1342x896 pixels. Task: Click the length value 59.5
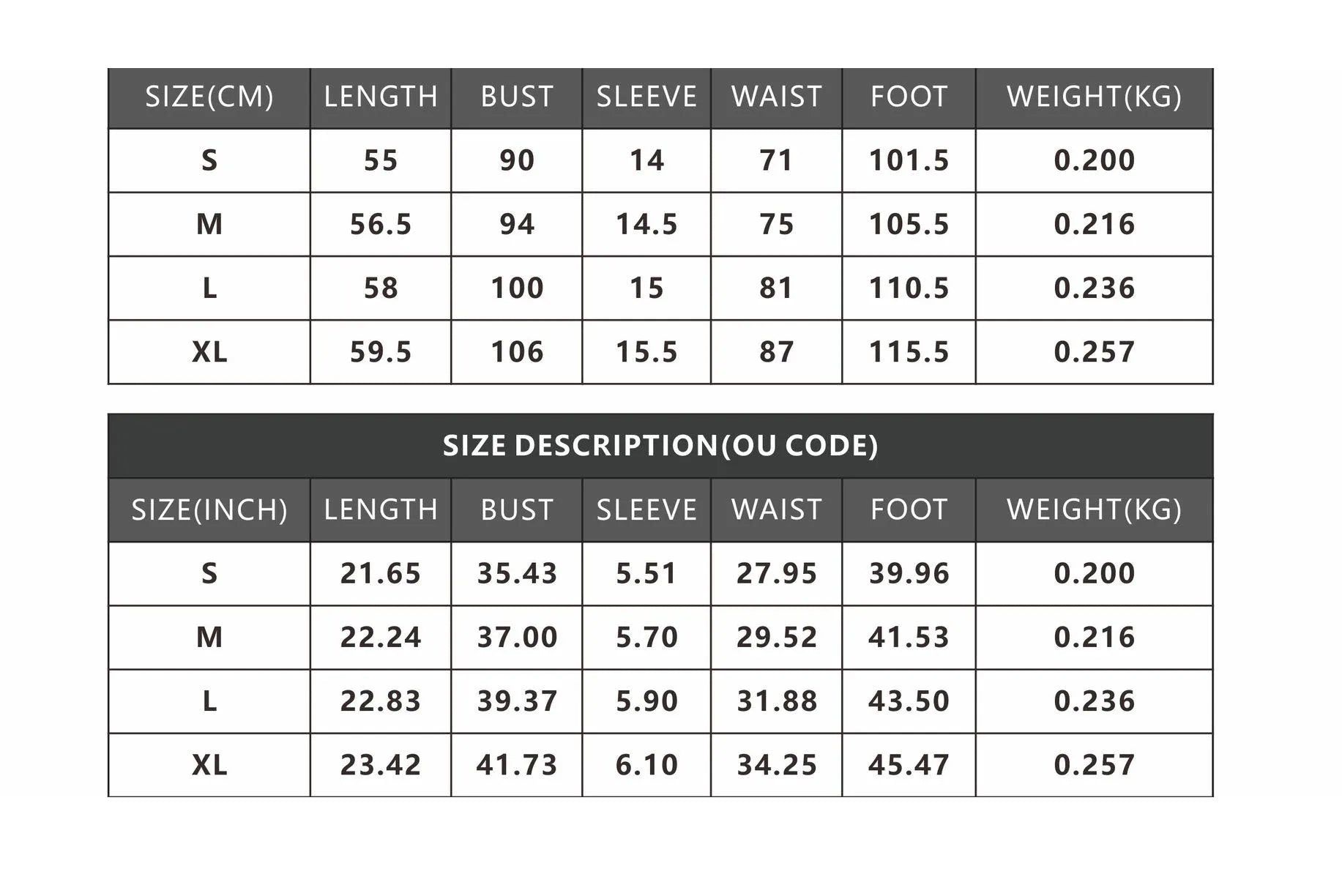click(x=381, y=352)
